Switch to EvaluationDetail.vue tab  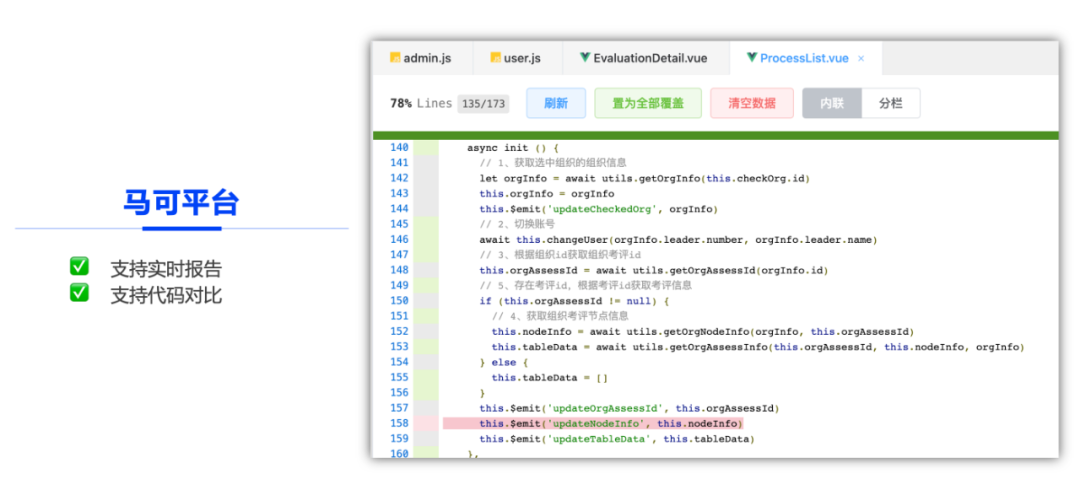pyautogui.click(x=645, y=58)
